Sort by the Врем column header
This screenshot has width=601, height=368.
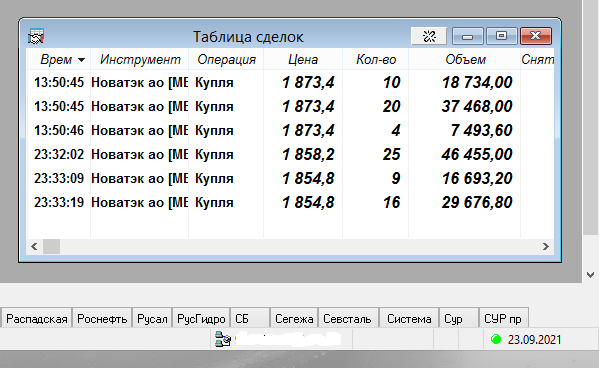point(58,59)
